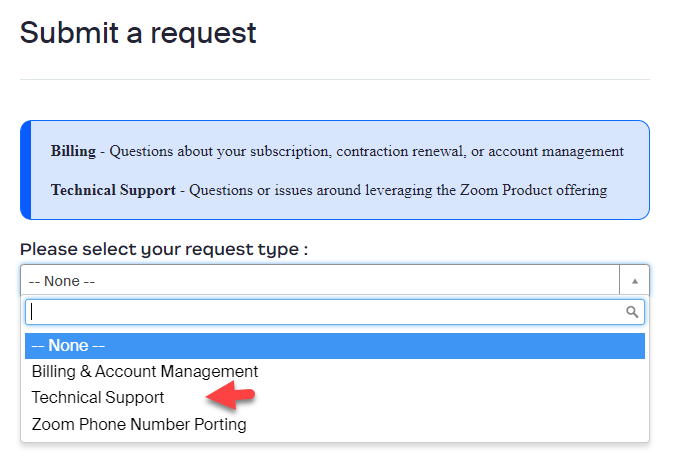Click the magnifier icon in dropdown search

click(632, 312)
